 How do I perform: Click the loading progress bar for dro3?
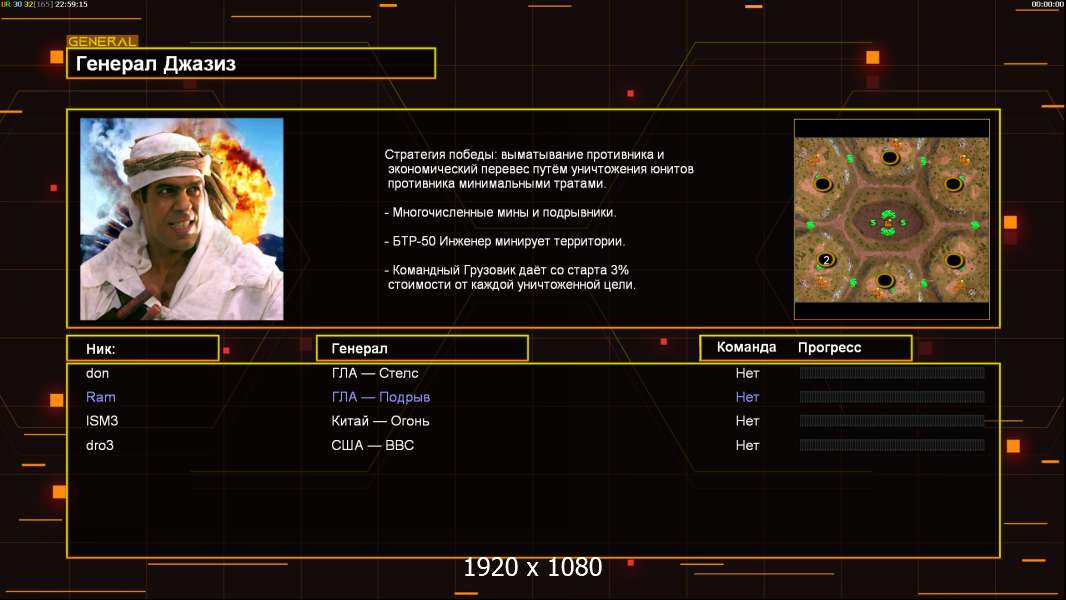pos(892,445)
